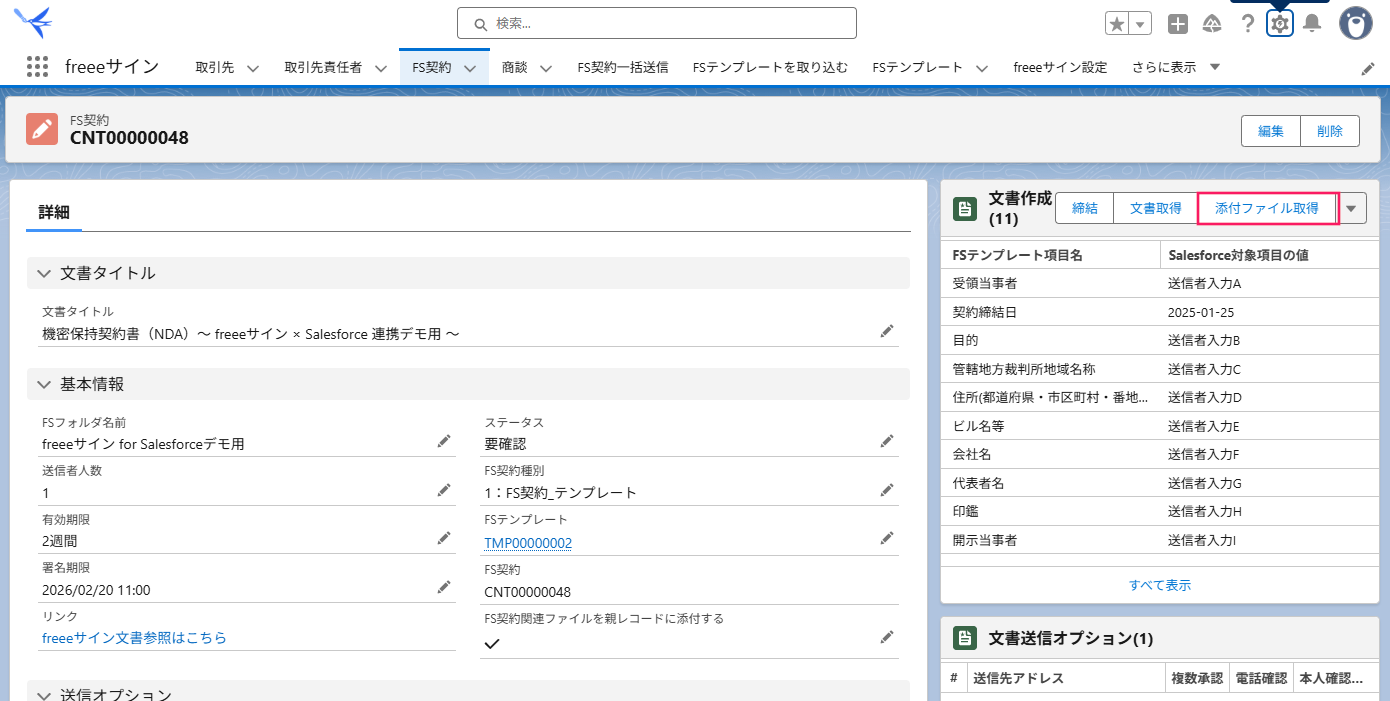The width and height of the screenshot is (1390, 701).
Task: Open 商談 tab dropdown chevron
Action: tap(546, 68)
